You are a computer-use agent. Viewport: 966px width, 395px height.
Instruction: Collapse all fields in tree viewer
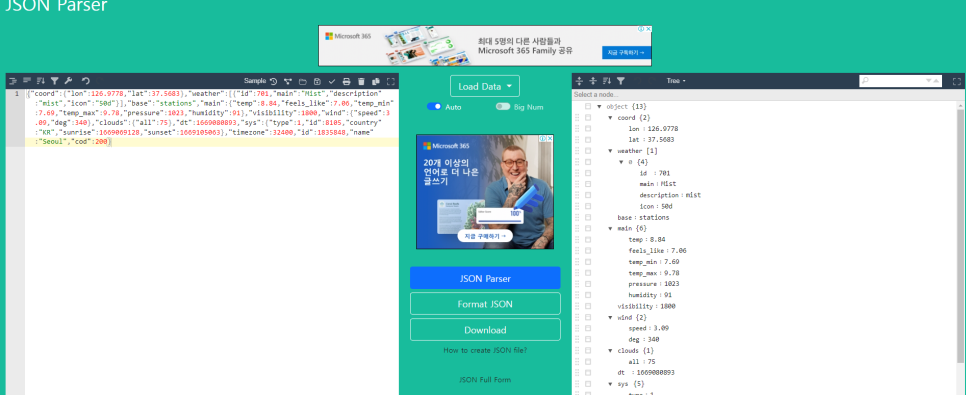coord(593,81)
